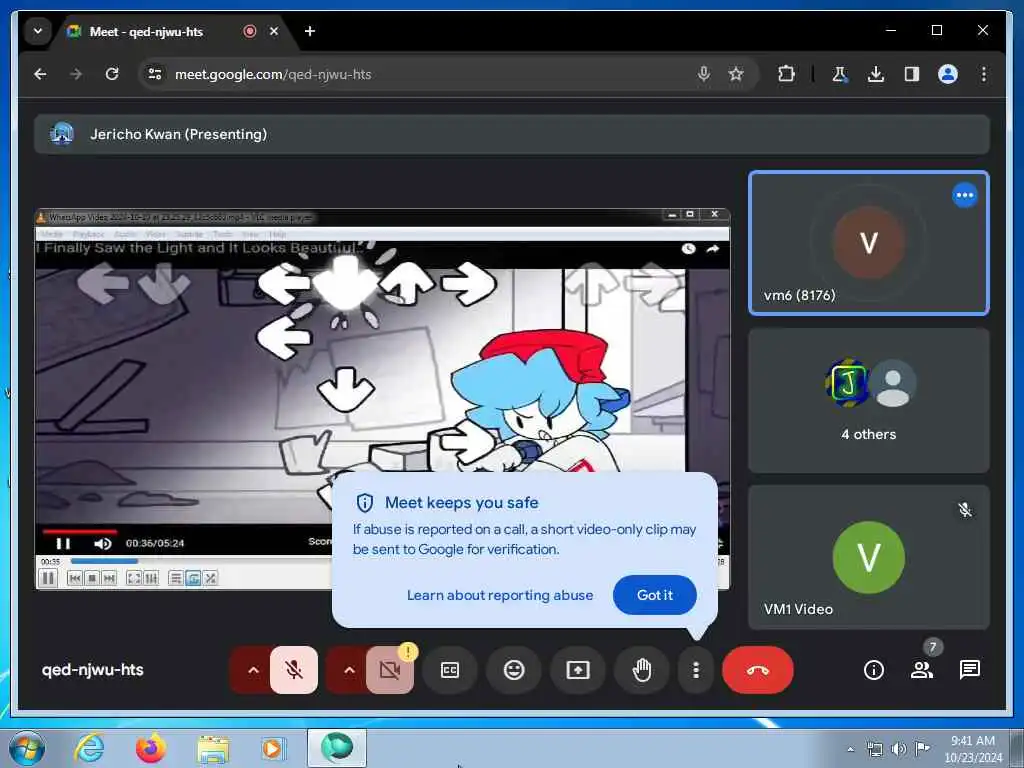Select the VM1 Video participant tile
This screenshot has height=768, width=1024.
coord(869,557)
